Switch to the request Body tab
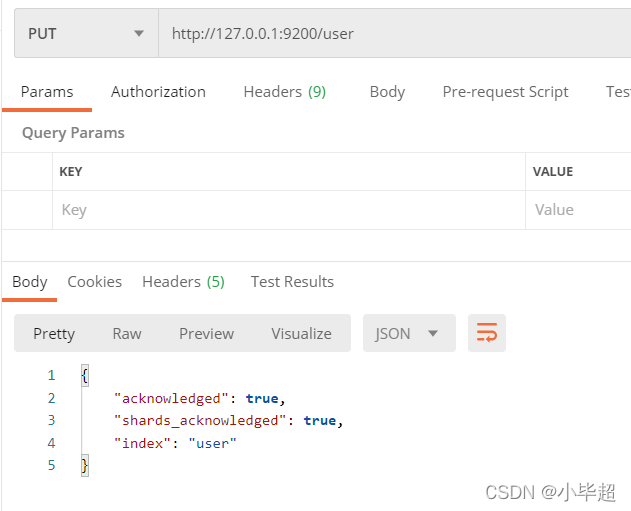The image size is (631, 511). coord(387,92)
